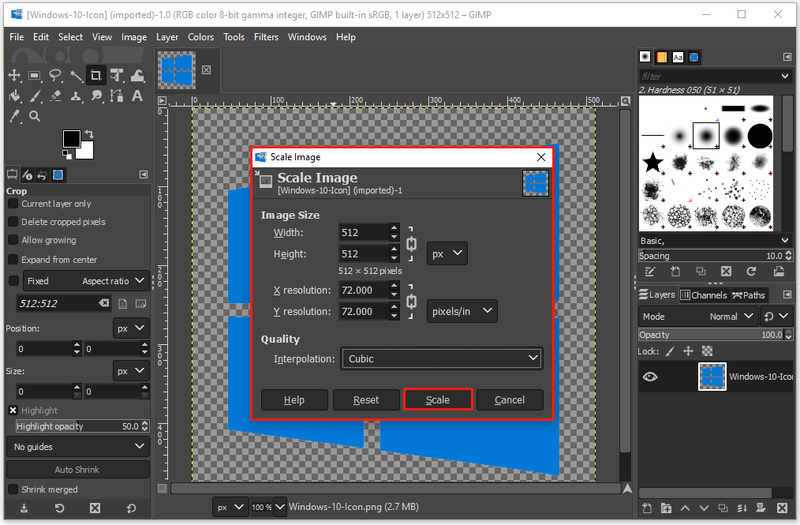The image size is (800, 525).
Task: Hide the Windows-10-Icon layer with eye
Action: point(650,377)
